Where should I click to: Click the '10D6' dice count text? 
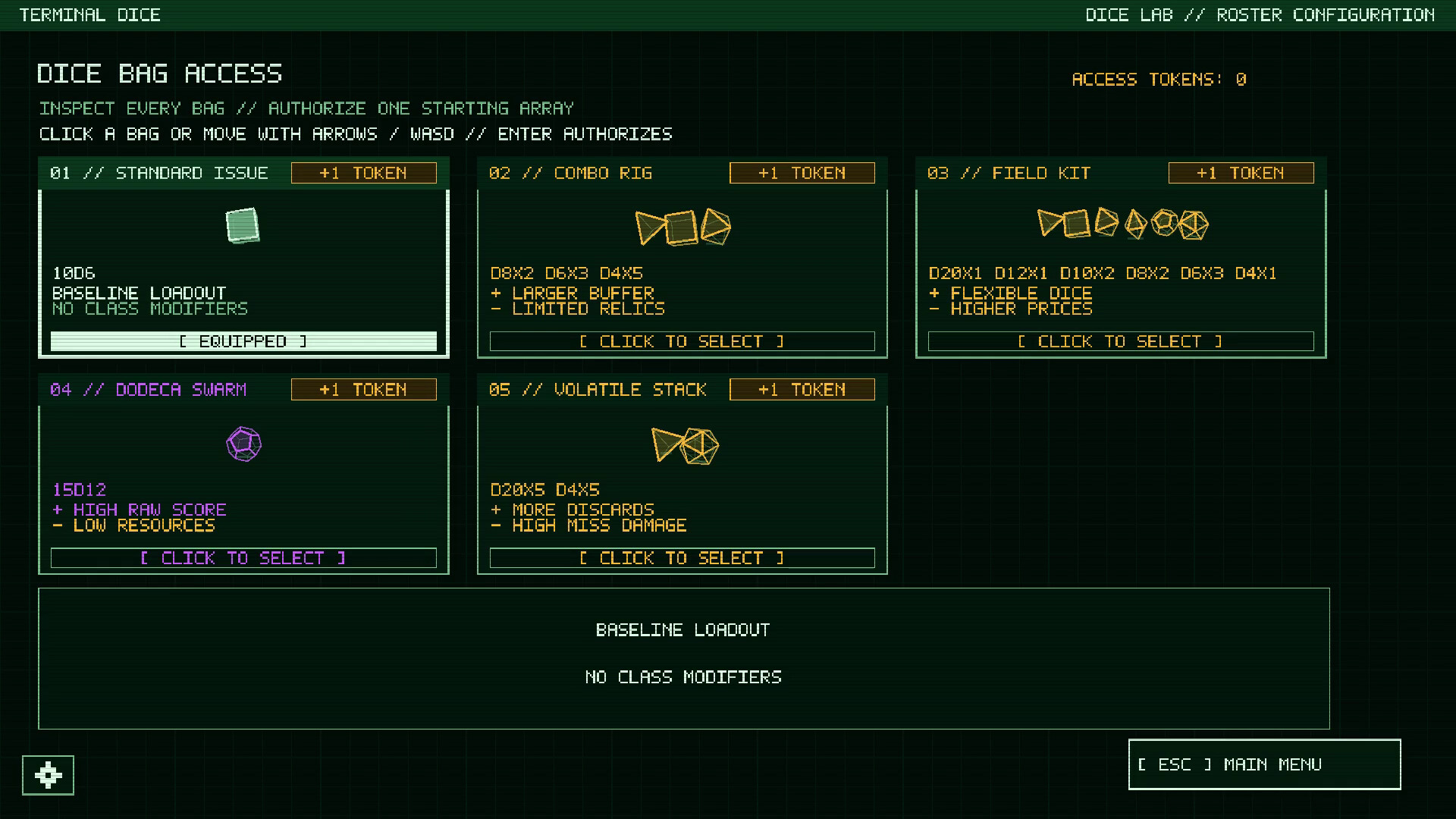coord(74,273)
